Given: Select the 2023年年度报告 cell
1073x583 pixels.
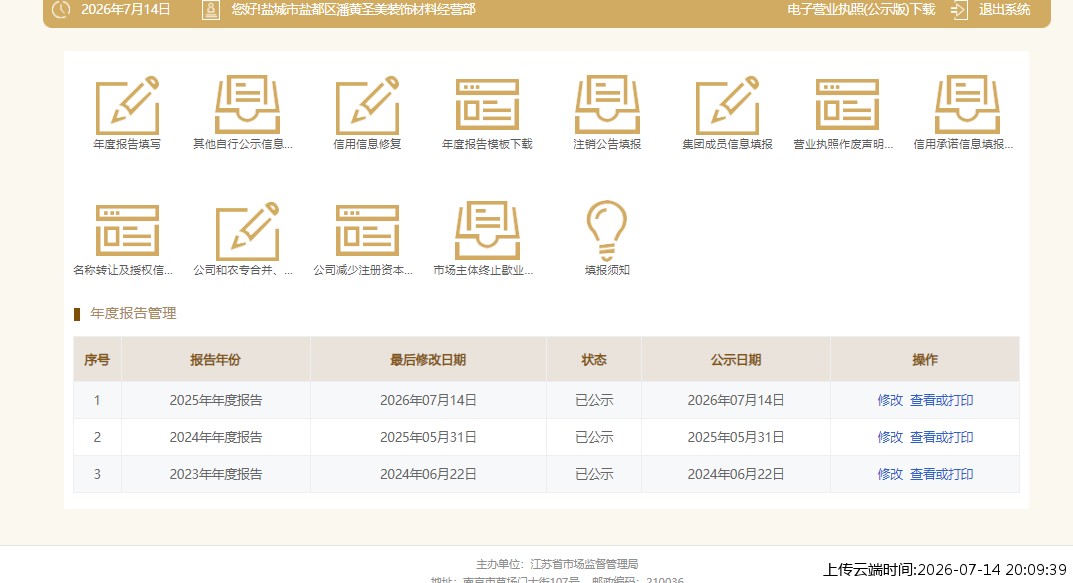Looking at the screenshot, I should coord(216,474).
